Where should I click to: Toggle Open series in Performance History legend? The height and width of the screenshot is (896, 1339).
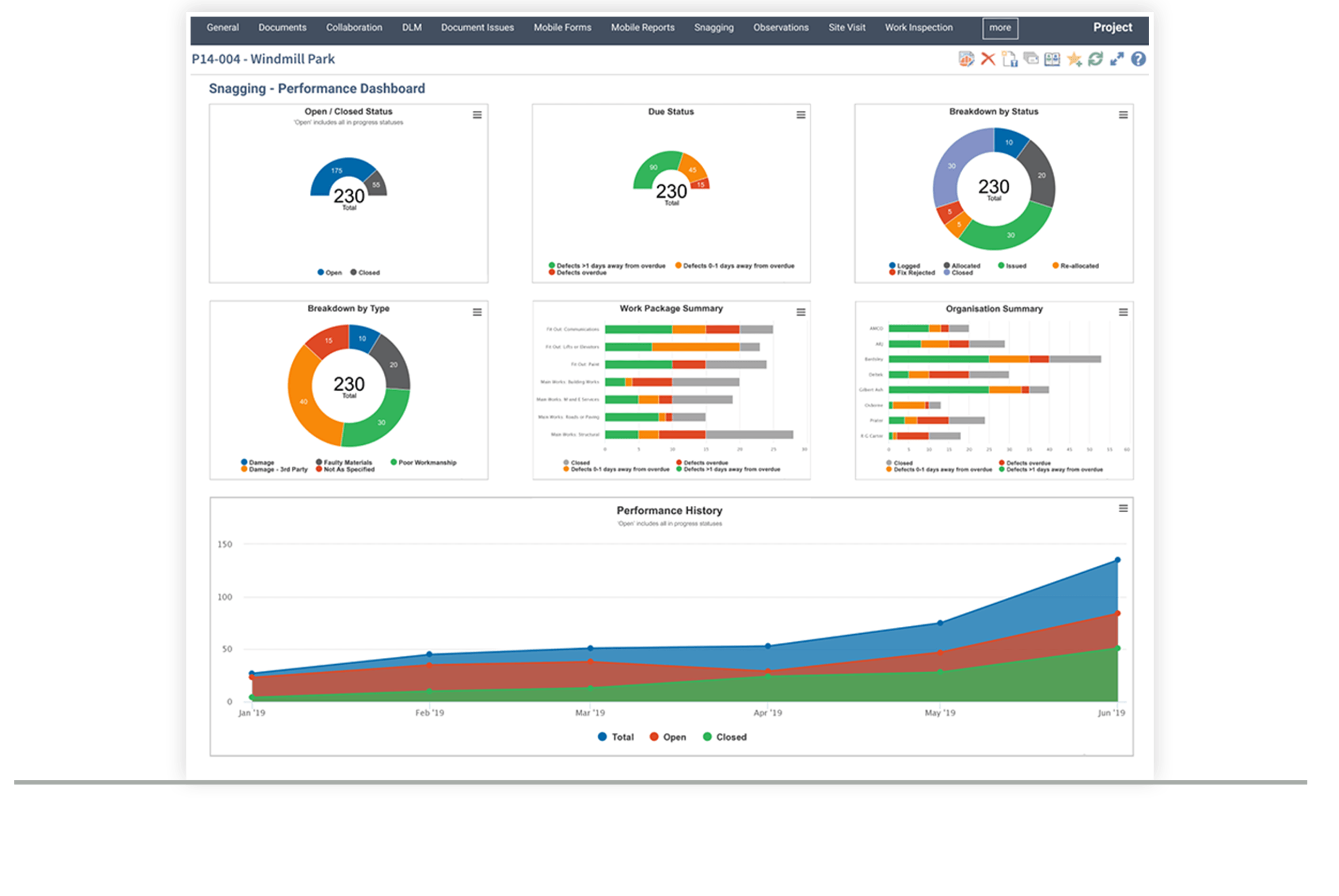tap(668, 737)
